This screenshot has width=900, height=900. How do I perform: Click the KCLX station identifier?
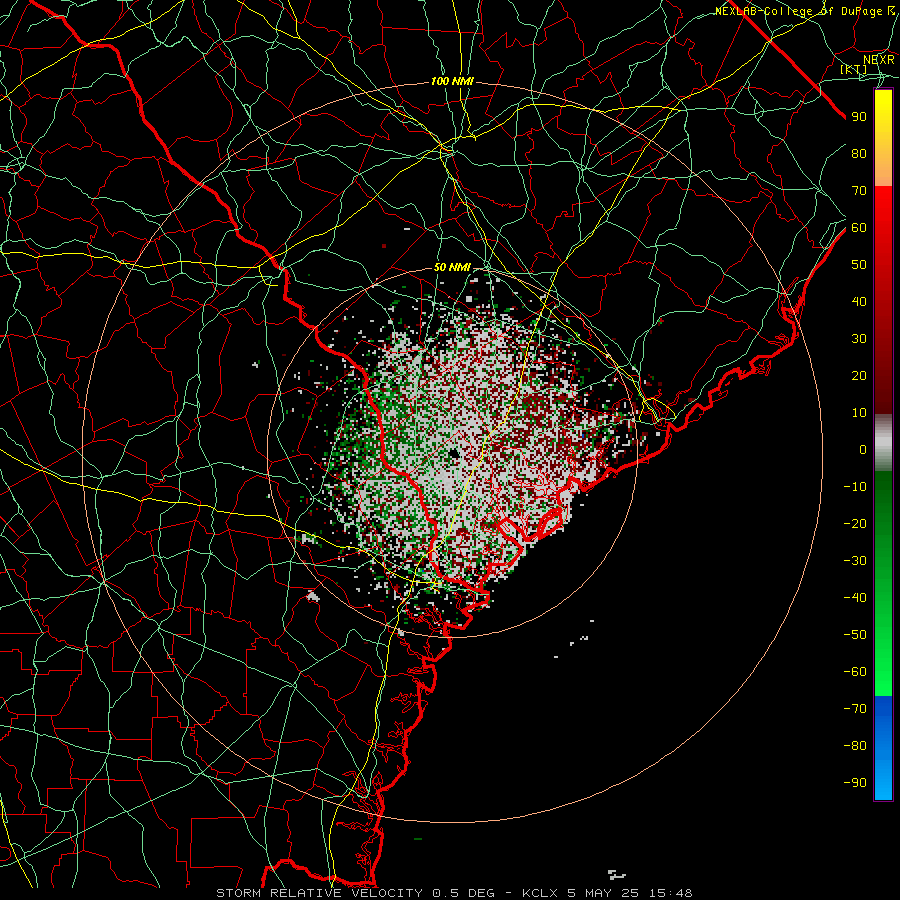[540, 893]
